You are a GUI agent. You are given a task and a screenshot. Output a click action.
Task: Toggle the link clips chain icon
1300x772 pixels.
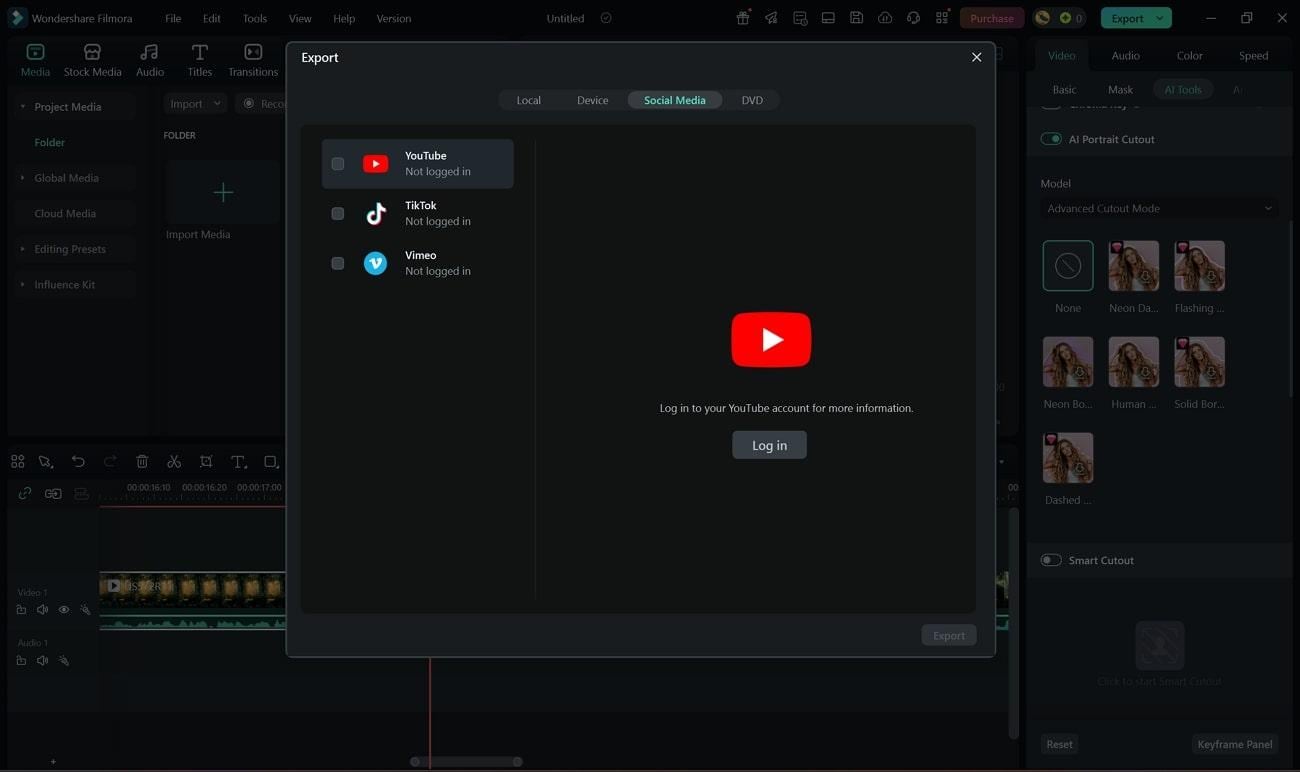coord(25,493)
